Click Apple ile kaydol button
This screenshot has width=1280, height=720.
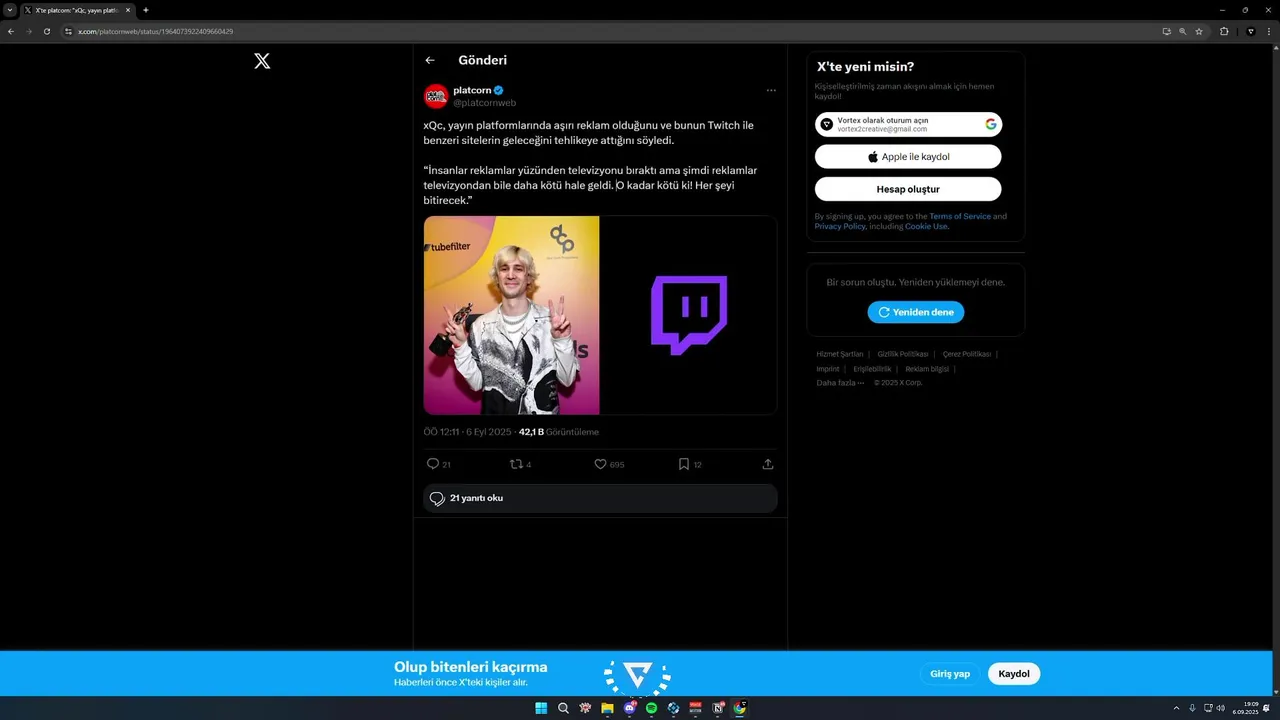[908, 157]
